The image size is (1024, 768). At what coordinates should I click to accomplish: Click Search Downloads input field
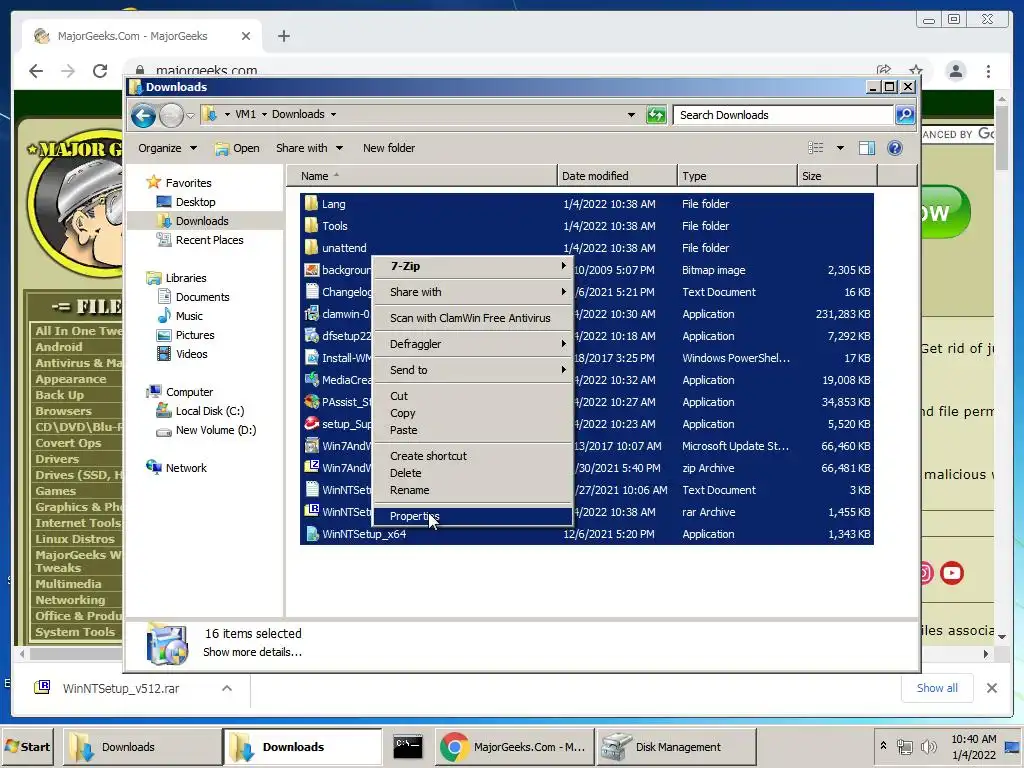coord(784,115)
